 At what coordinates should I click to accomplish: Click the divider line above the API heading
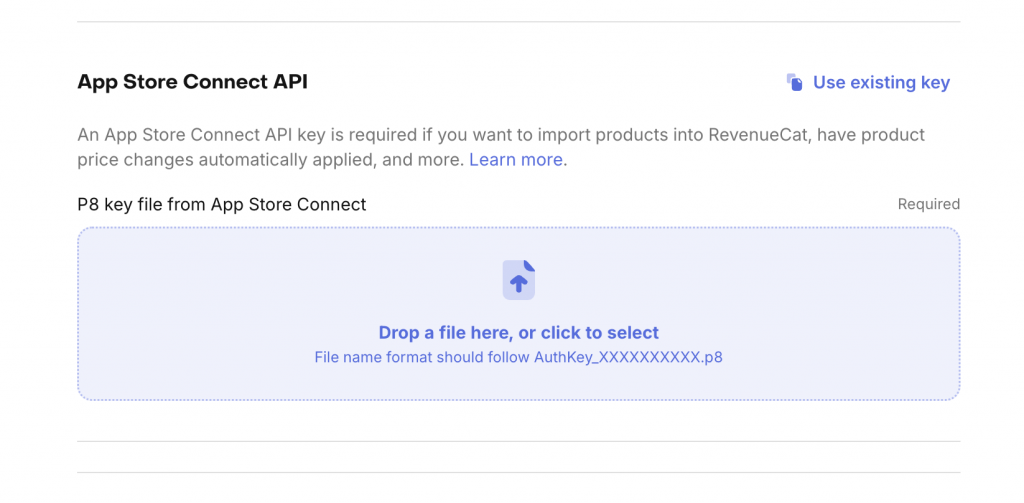tap(518, 22)
